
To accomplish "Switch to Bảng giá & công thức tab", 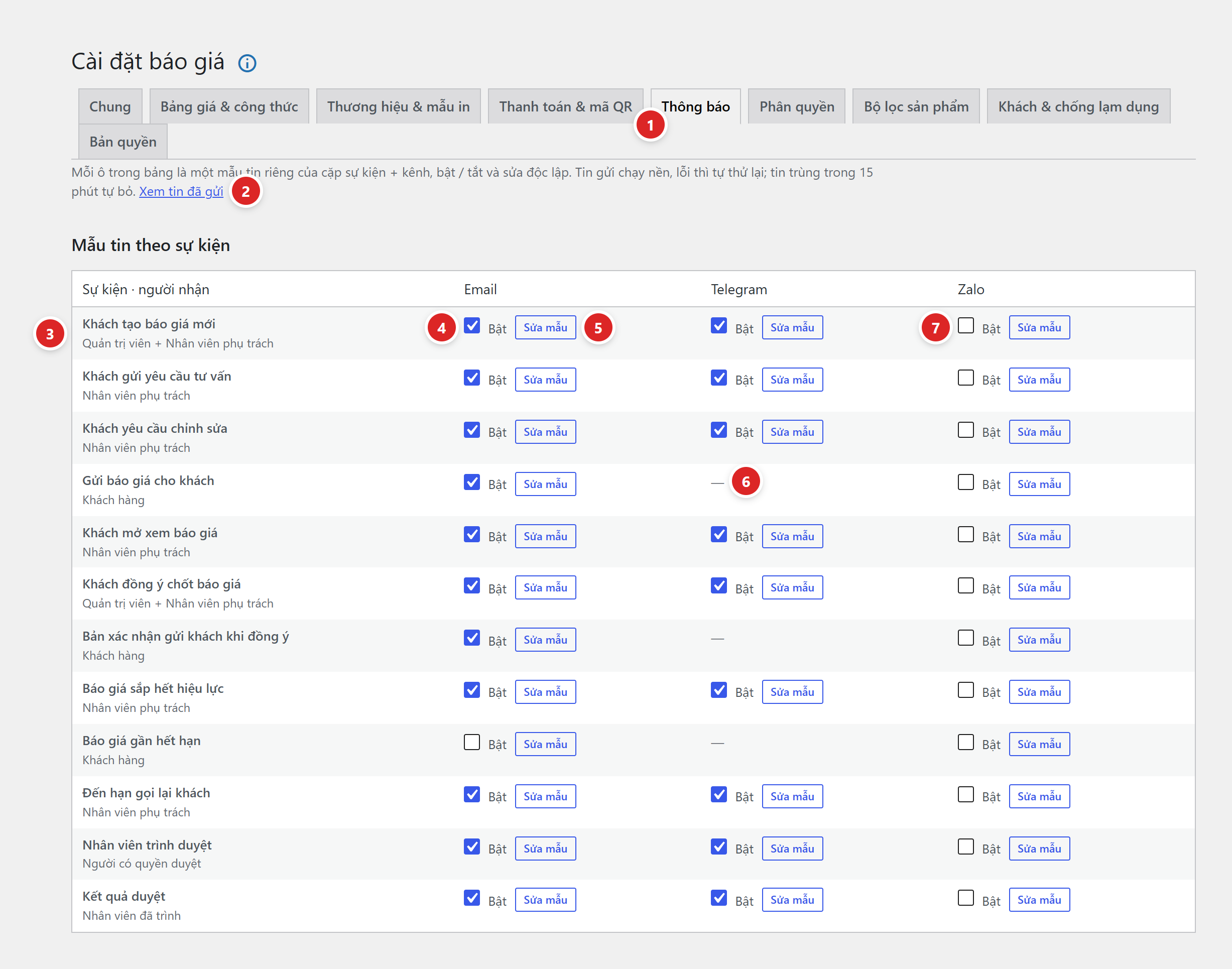I will point(229,106).
